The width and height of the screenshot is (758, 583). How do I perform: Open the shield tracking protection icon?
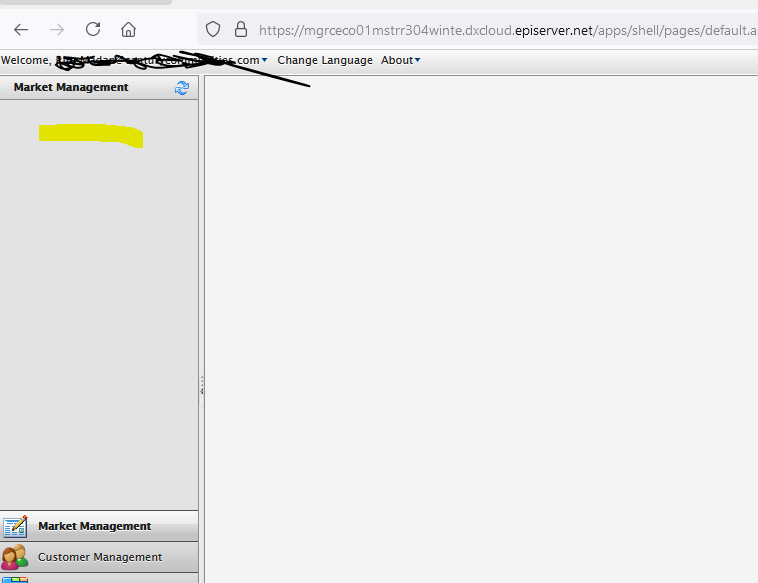pyautogui.click(x=213, y=30)
